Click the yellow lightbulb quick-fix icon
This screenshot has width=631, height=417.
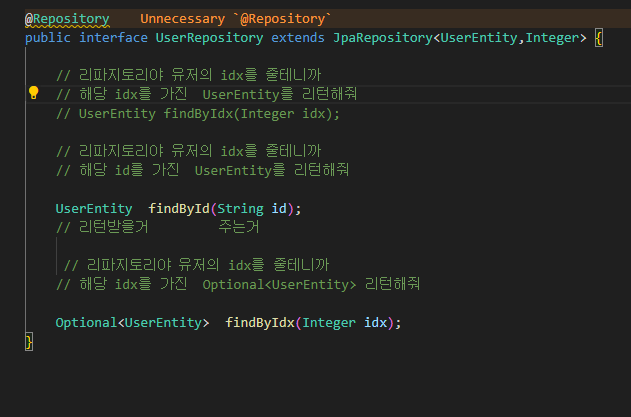(x=33, y=93)
